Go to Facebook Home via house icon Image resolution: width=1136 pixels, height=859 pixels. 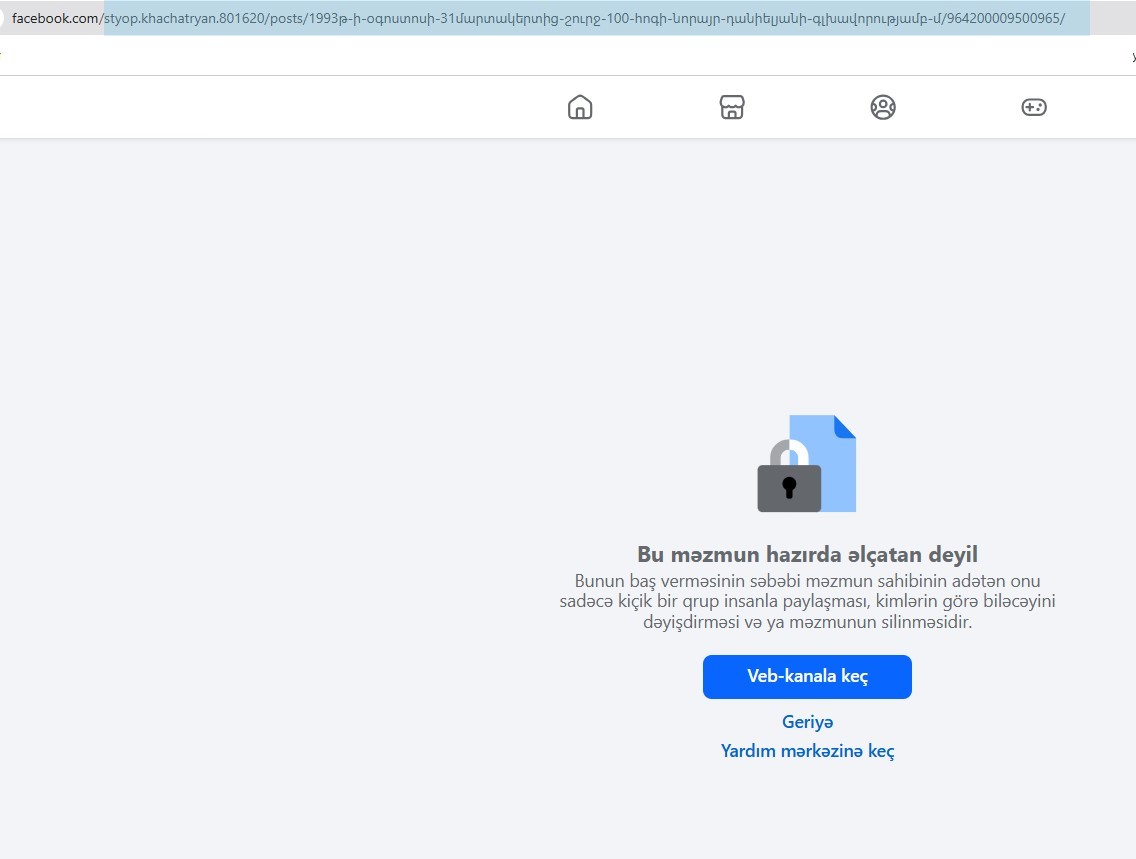(580, 107)
